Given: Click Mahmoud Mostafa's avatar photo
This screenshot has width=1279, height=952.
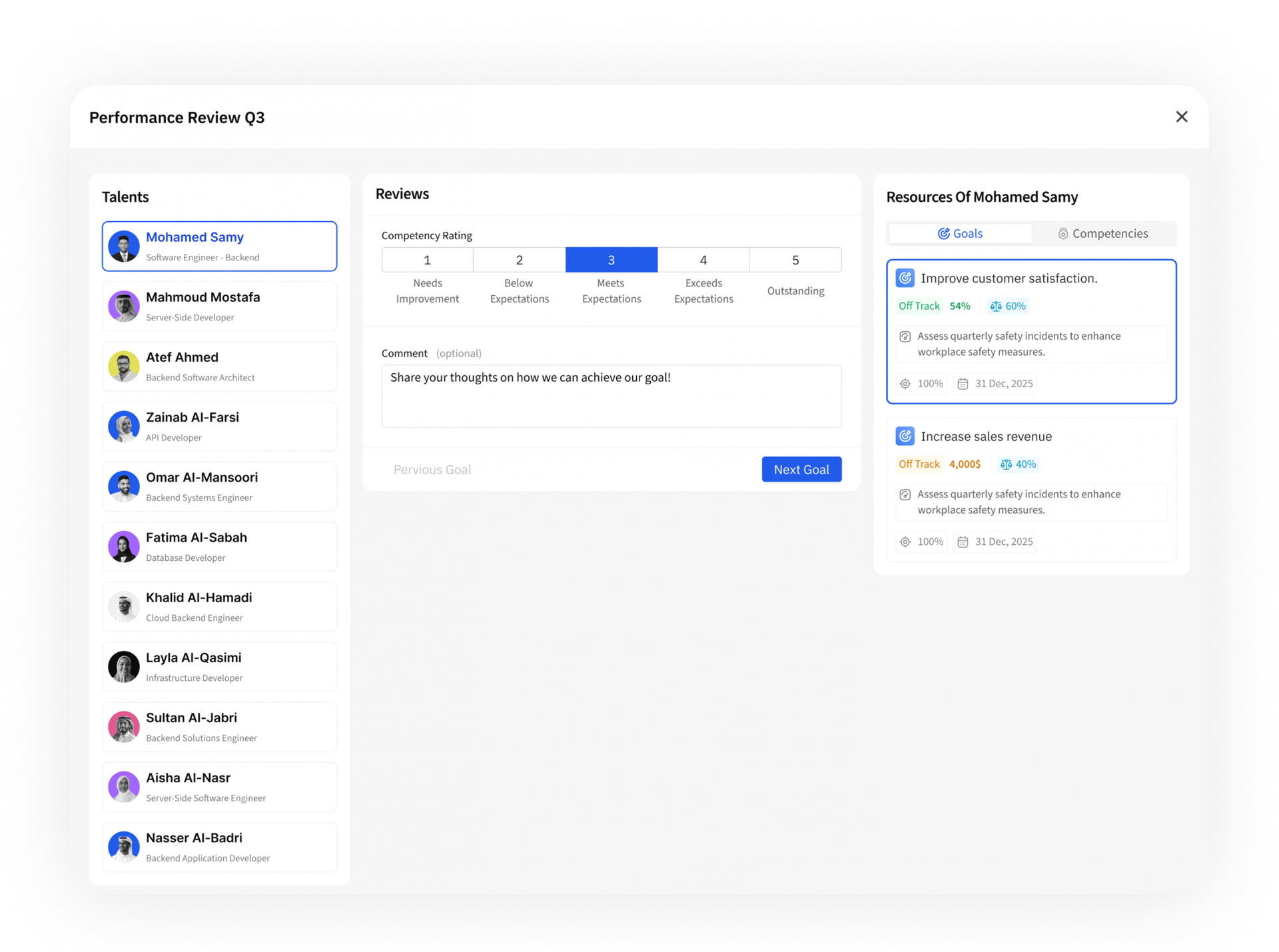Looking at the screenshot, I should 124,306.
